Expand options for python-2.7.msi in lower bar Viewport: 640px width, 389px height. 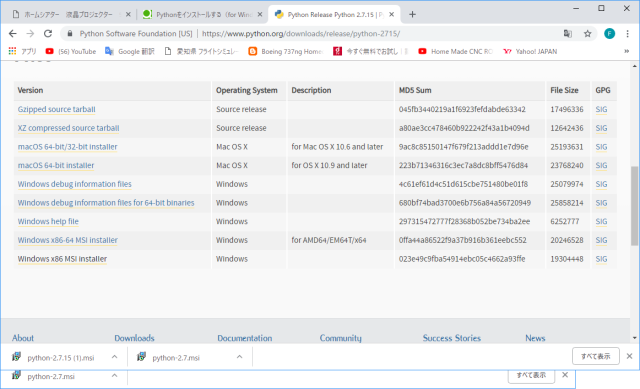114,376
